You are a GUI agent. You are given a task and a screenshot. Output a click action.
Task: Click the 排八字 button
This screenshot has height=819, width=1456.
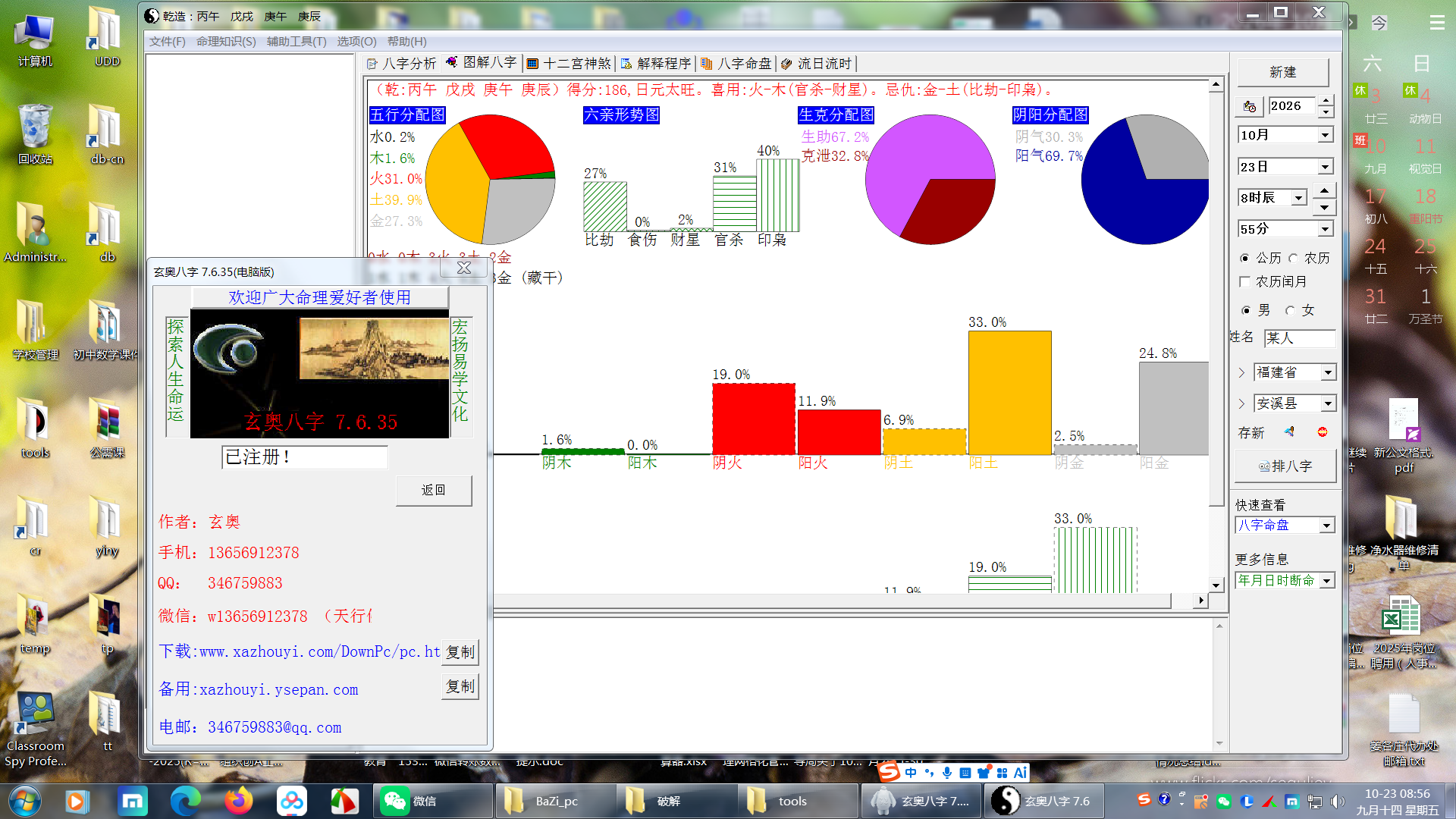(1285, 466)
